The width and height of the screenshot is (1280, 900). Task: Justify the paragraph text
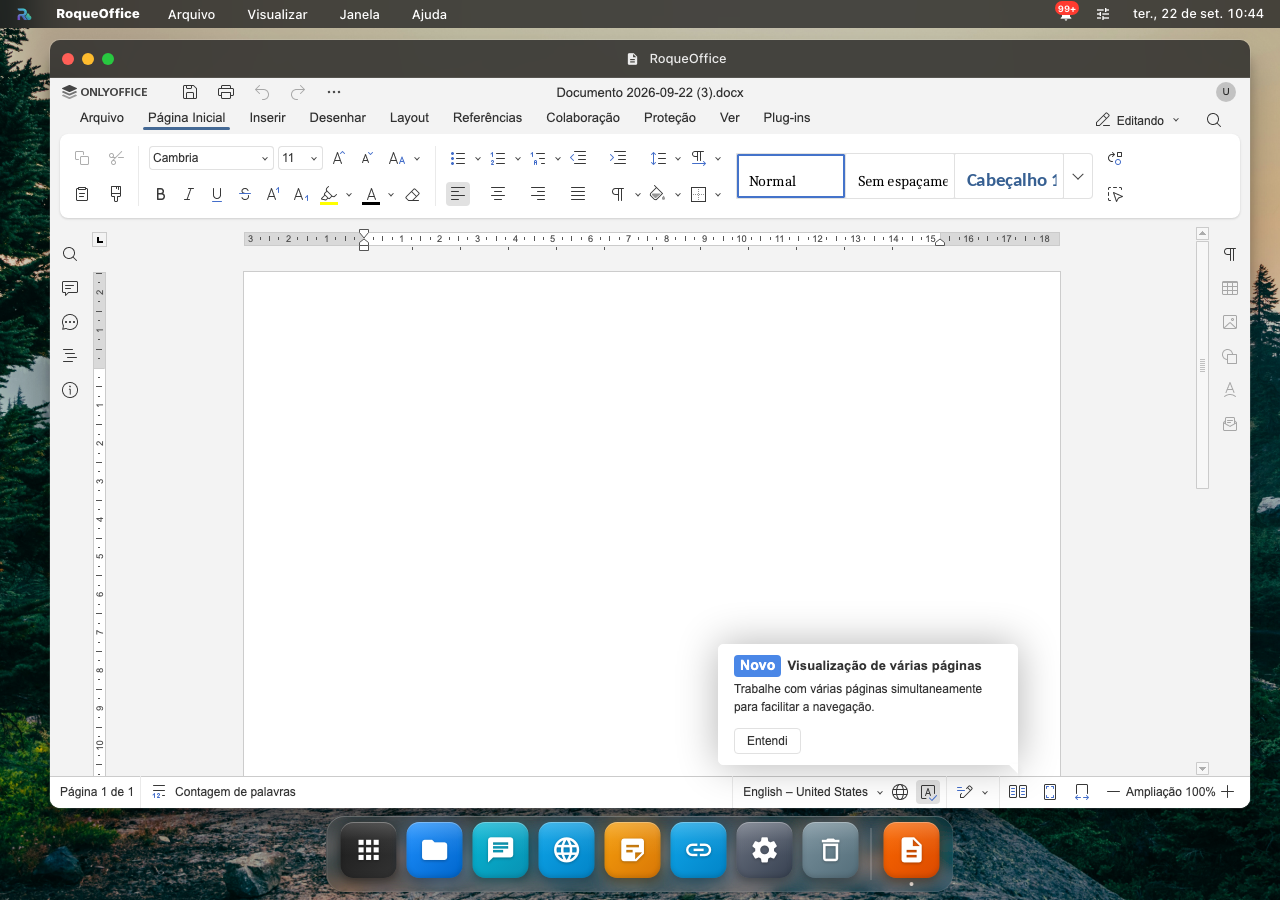point(578,194)
